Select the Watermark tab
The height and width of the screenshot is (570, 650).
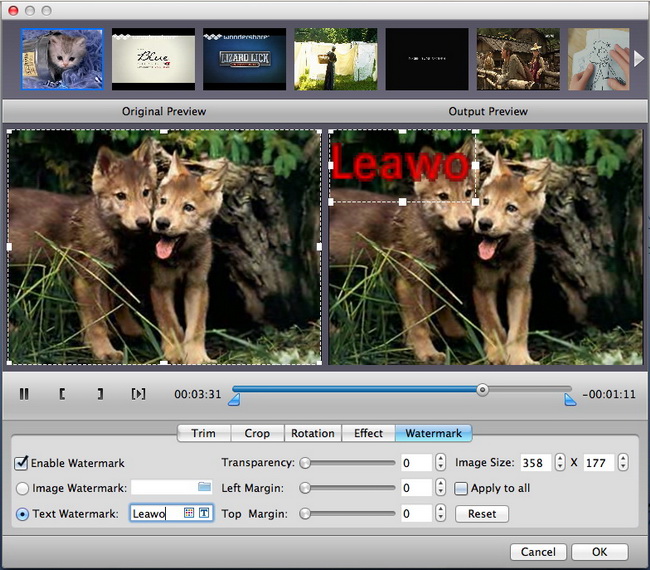[x=434, y=433]
